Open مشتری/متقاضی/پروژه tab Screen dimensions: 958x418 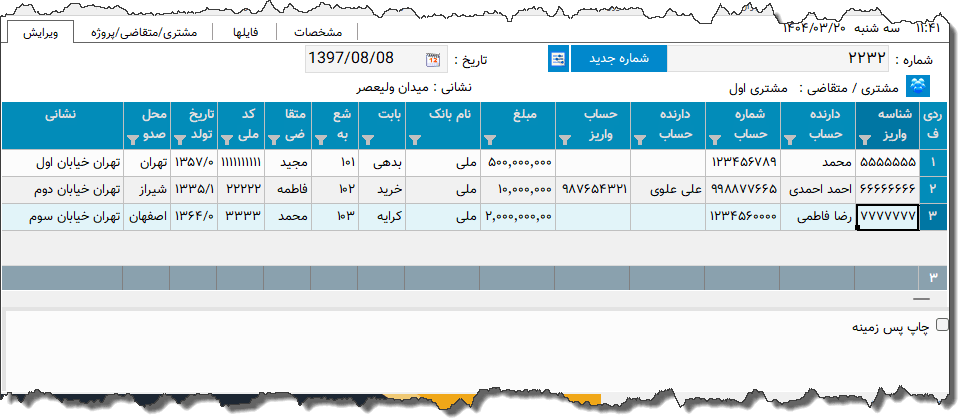[144, 32]
